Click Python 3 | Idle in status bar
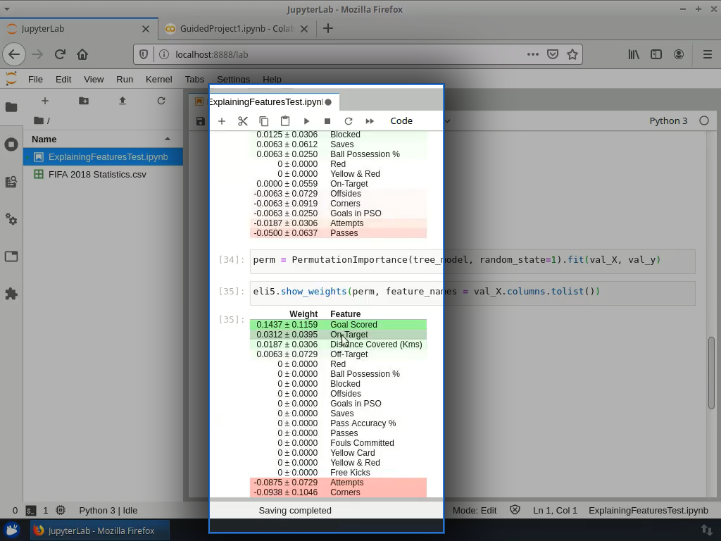 coord(108,510)
